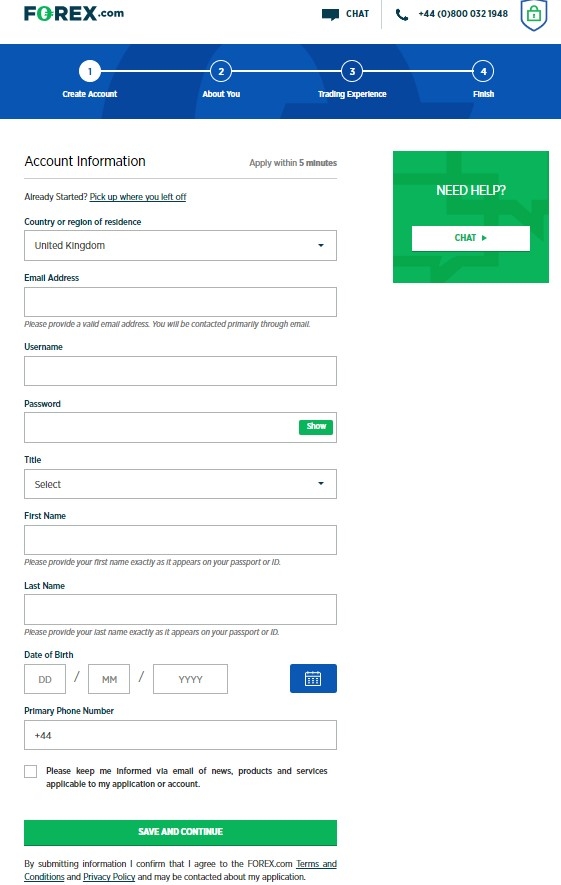Tick the keep me informed checkbox
The image size is (561, 885).
pyautogui.click(x=30, y=772)
